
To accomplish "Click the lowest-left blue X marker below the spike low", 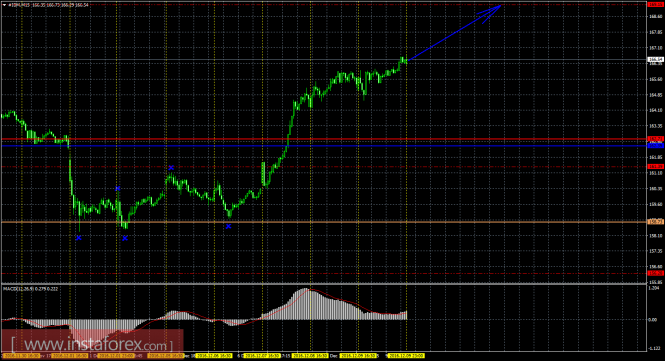I will pos(78,238).
